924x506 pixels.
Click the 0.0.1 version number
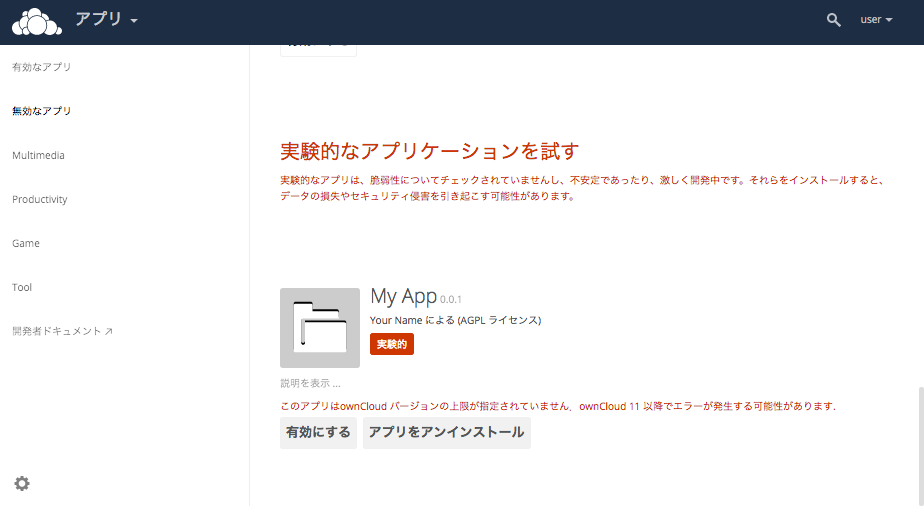[451, 300]
